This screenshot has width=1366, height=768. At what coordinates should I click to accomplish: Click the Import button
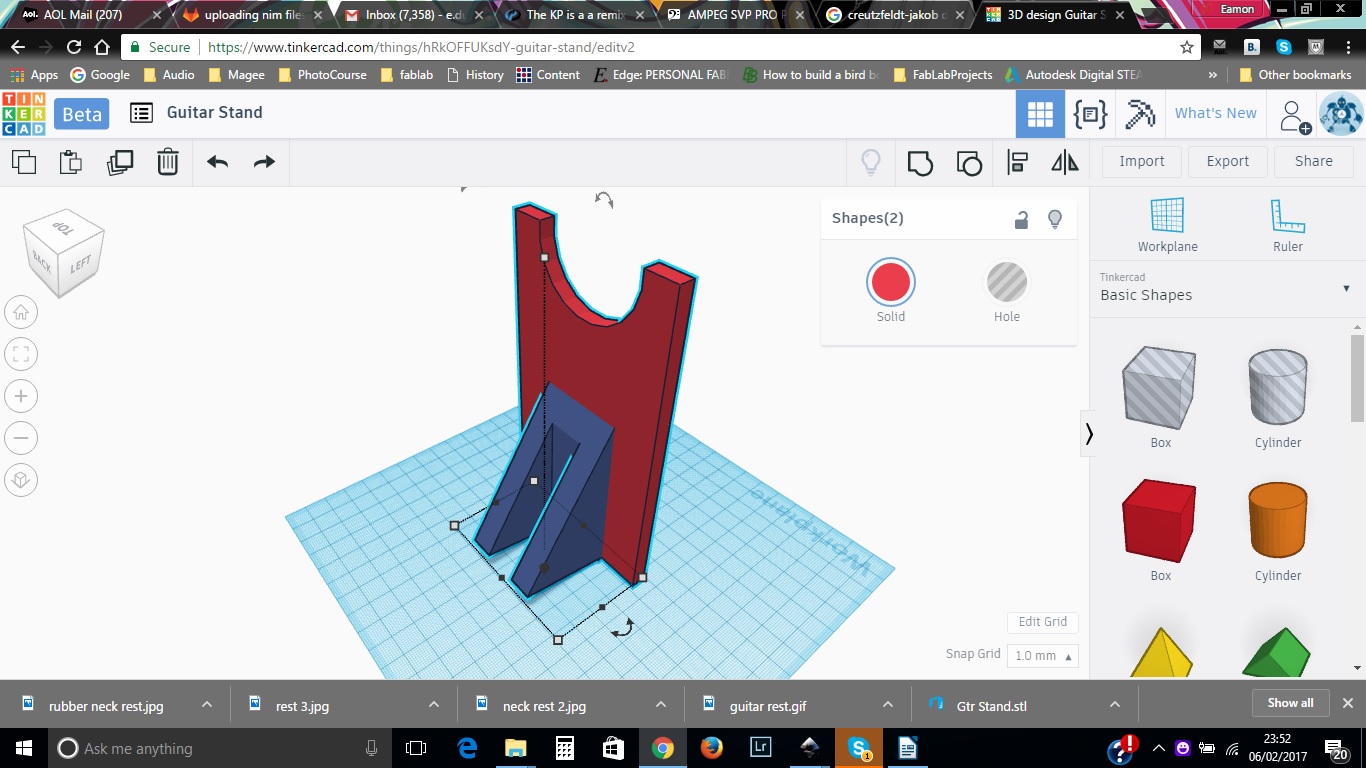[1142, 161]
